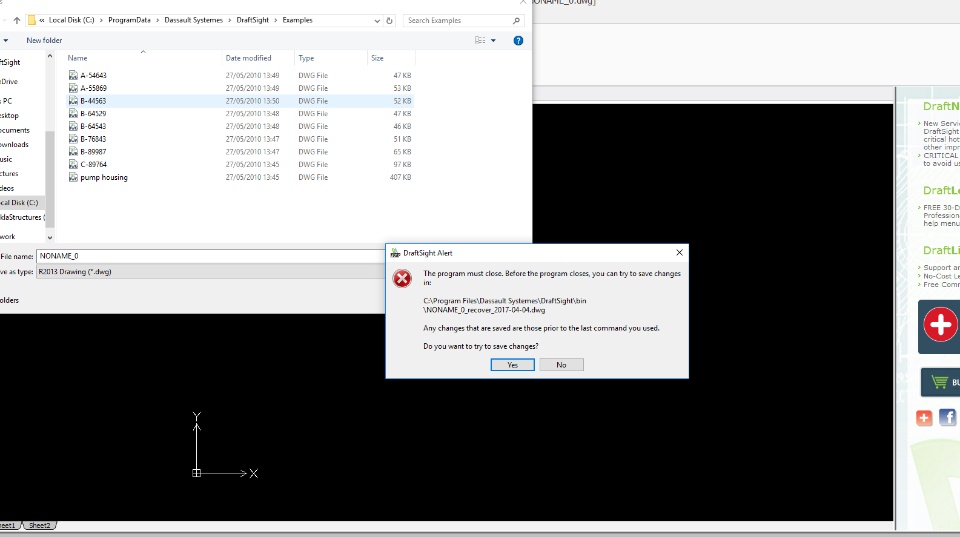
Task: Click the DraftSight Alert title icon
Action: pos(395,253)
